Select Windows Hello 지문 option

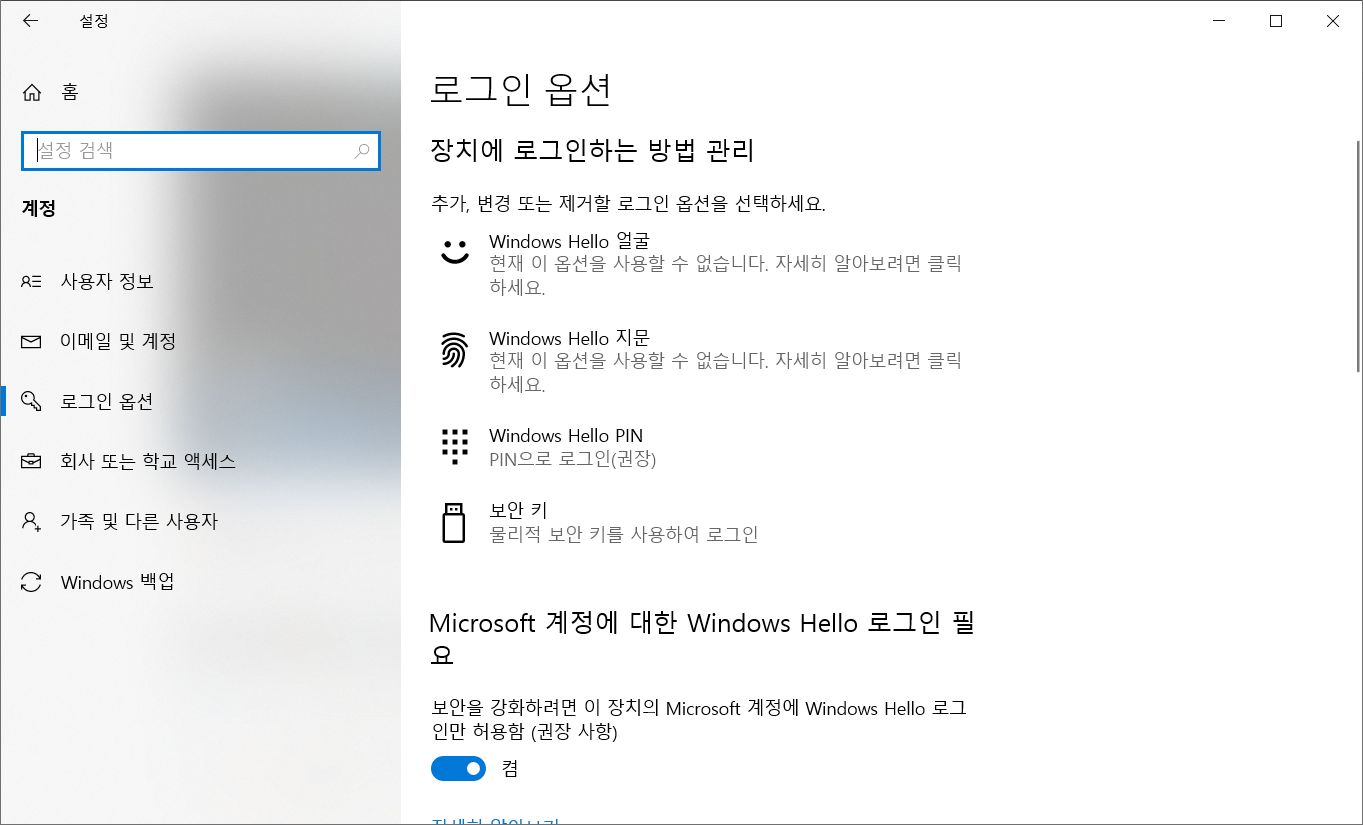coord(704,360)
